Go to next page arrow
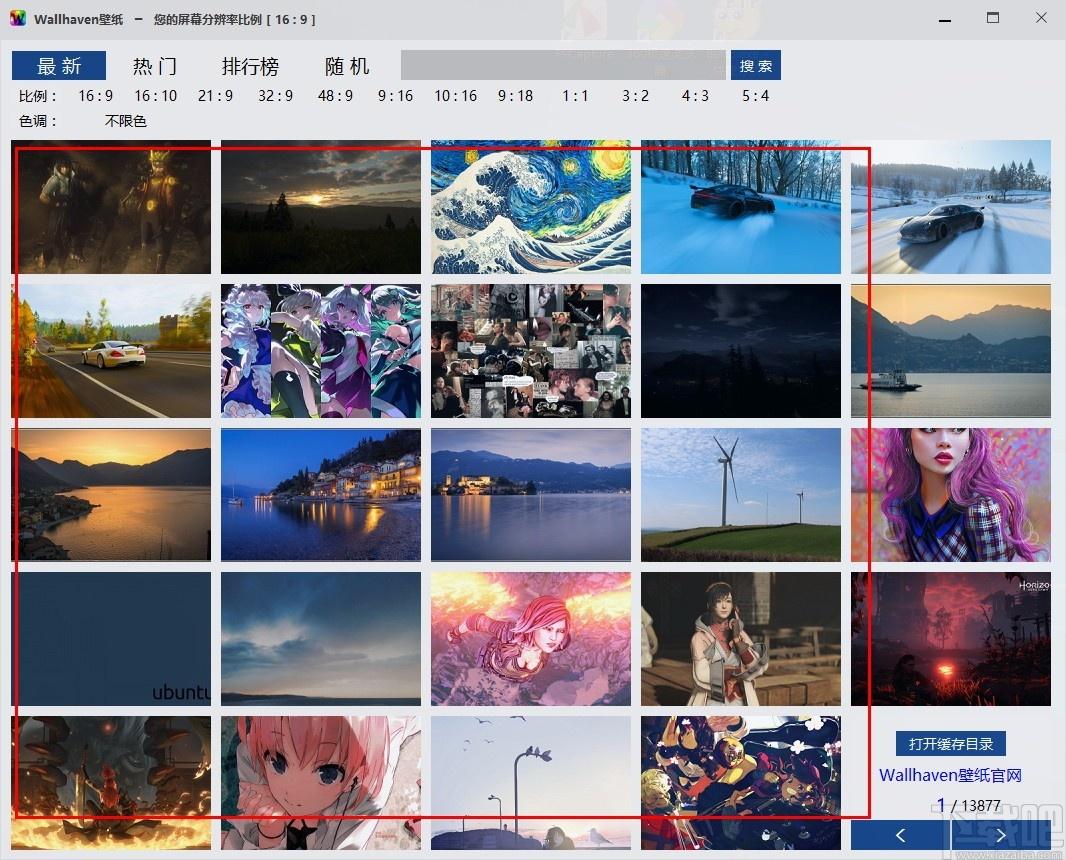This screenshot has width=1066, height=860. click(x=1001, y=836)
